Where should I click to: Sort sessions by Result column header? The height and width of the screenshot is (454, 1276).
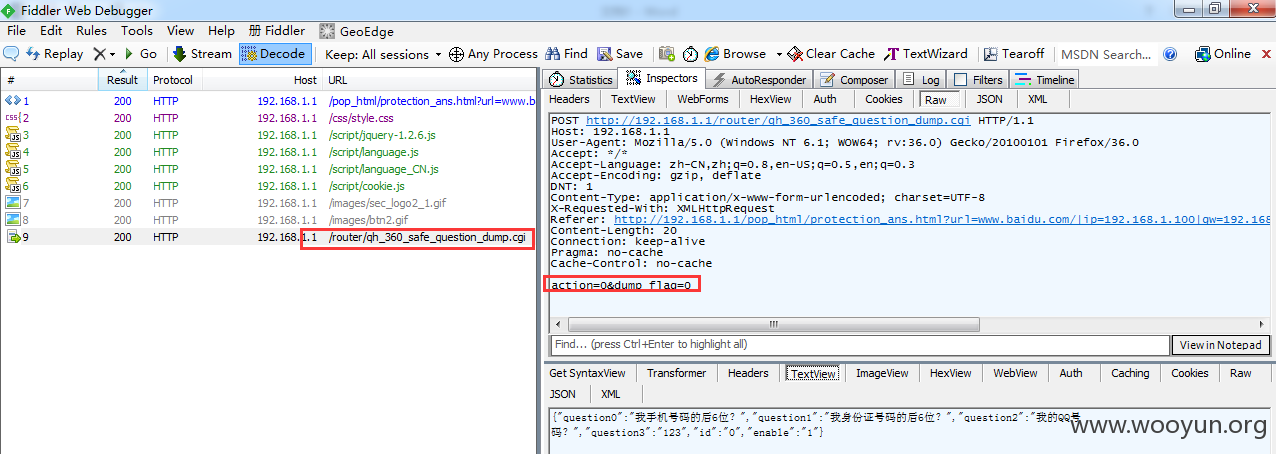(x=123, y=80)
